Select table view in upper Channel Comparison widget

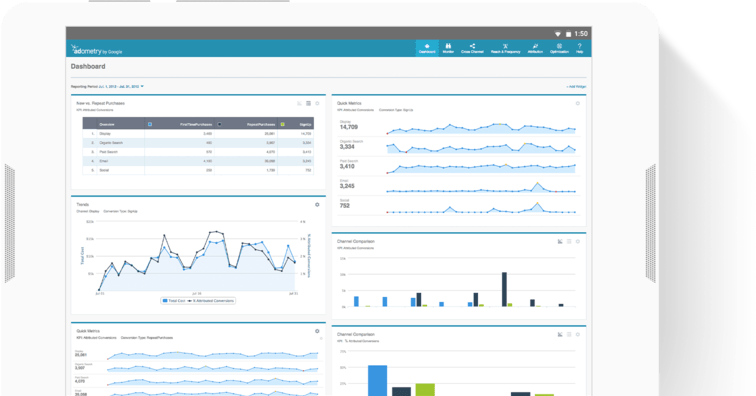click(569, 241)
